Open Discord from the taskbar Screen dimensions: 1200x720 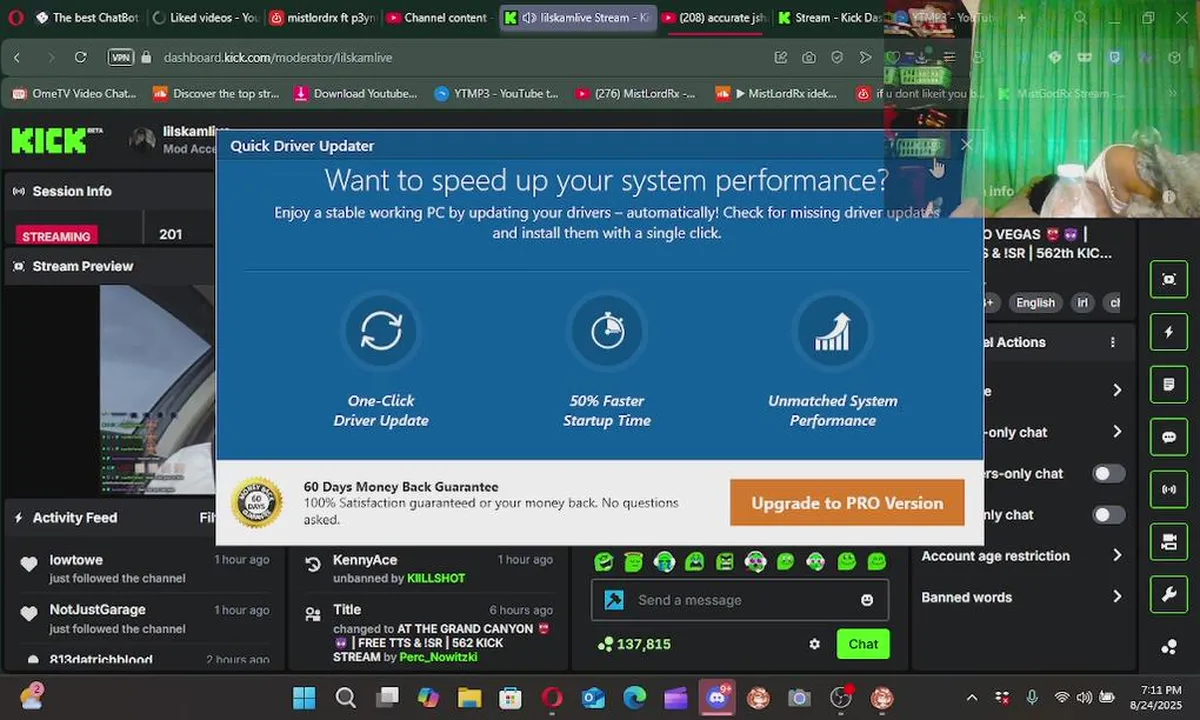pyautogui.click(x=716, y=697)
